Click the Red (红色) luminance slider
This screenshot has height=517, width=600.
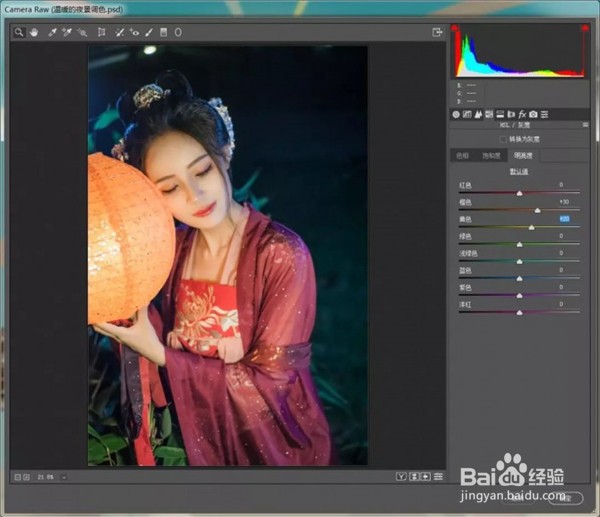point(519,193)
